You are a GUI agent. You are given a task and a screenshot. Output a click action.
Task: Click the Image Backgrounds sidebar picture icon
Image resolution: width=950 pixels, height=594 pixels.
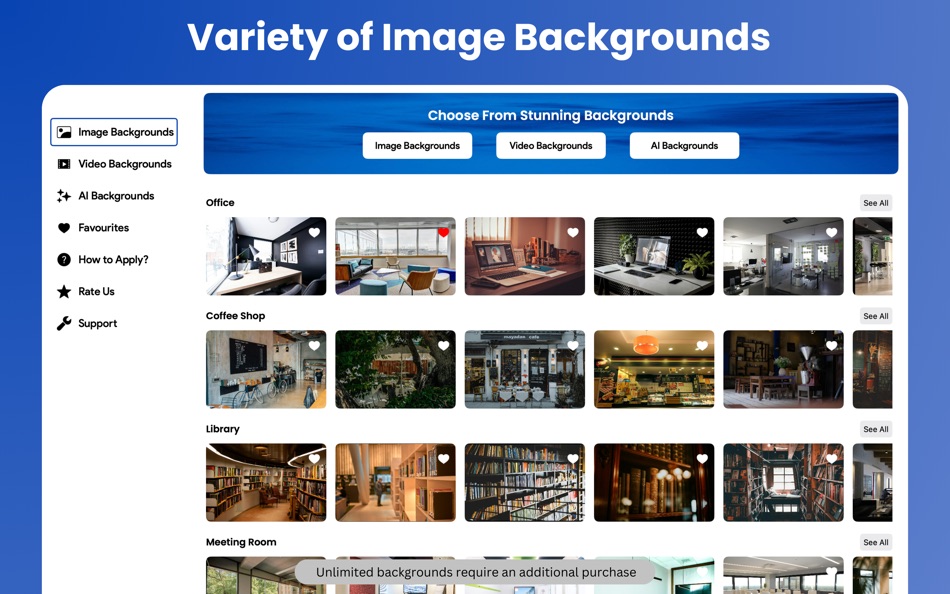[x=64, y=132]
